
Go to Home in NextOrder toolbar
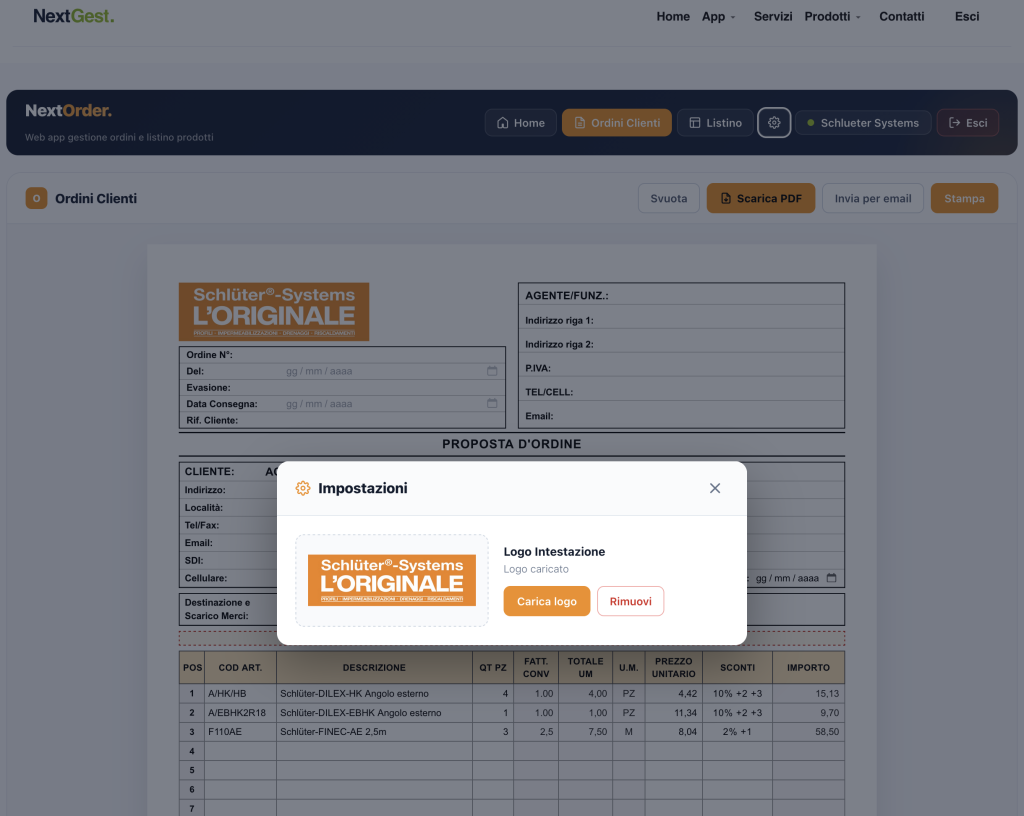[x=520, y=123]
